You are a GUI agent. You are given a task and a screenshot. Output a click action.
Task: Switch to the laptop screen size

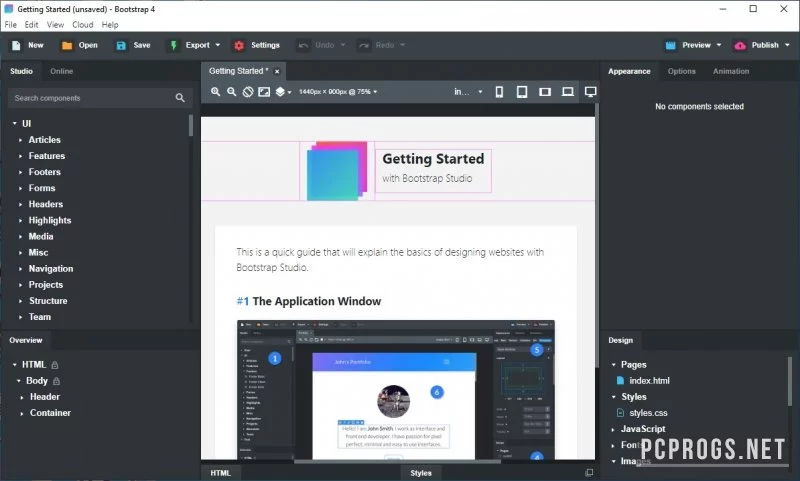click(567, 92)
